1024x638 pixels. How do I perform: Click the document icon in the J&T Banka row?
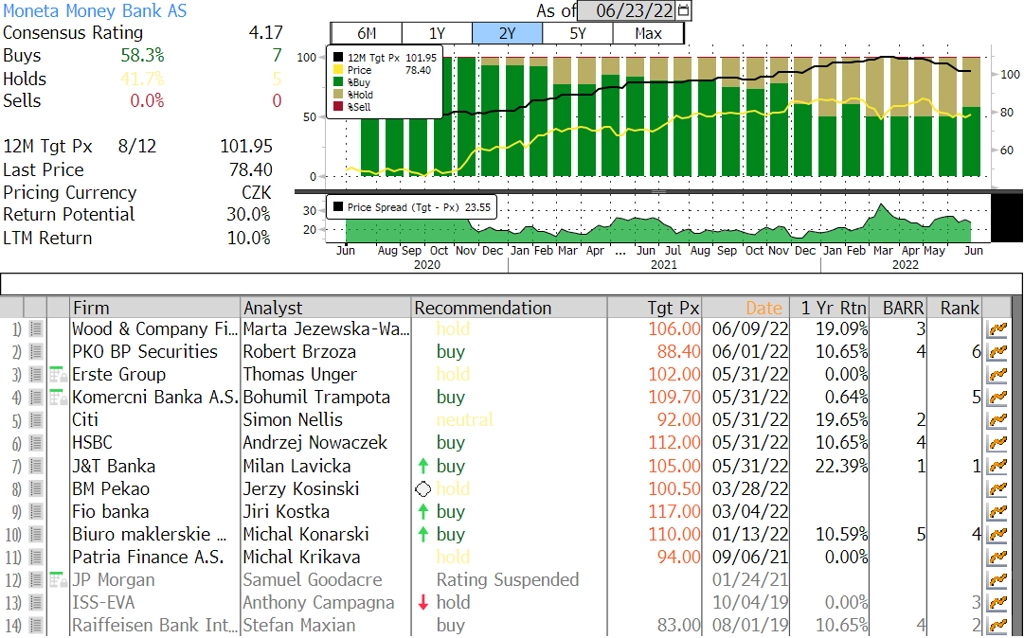point(36,467)
